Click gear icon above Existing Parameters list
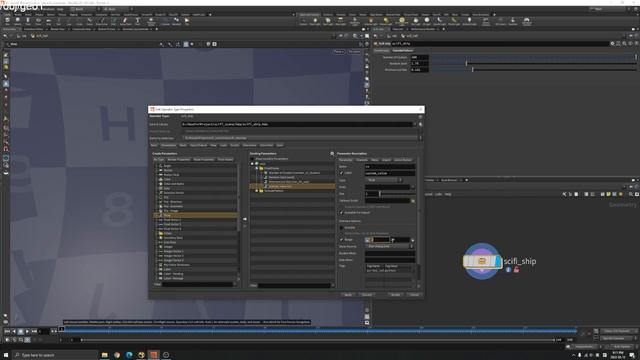The width and height of the screenshot is (640, 360). (x=332, y=153)
